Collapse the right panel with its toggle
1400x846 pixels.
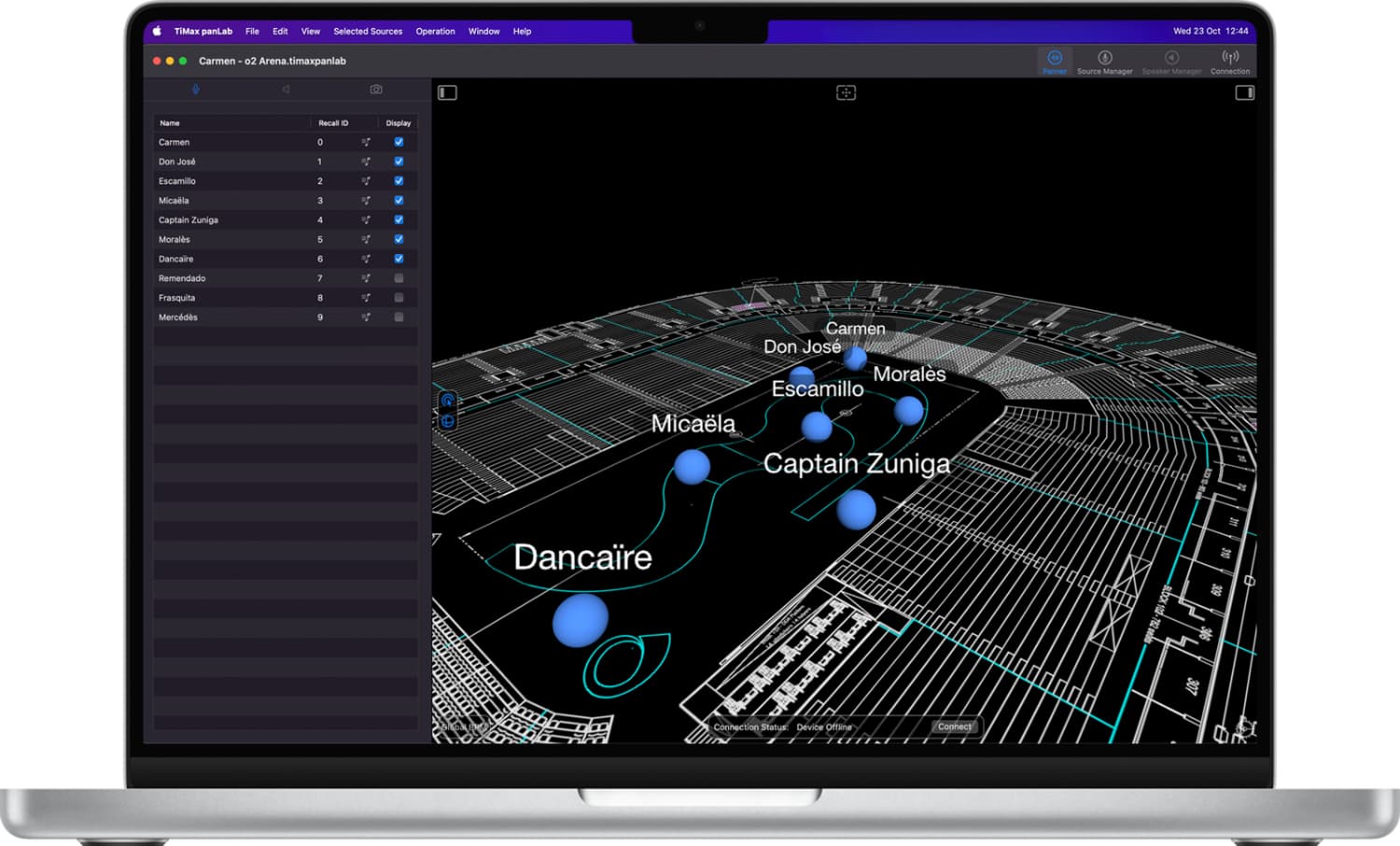[1245, 92]
